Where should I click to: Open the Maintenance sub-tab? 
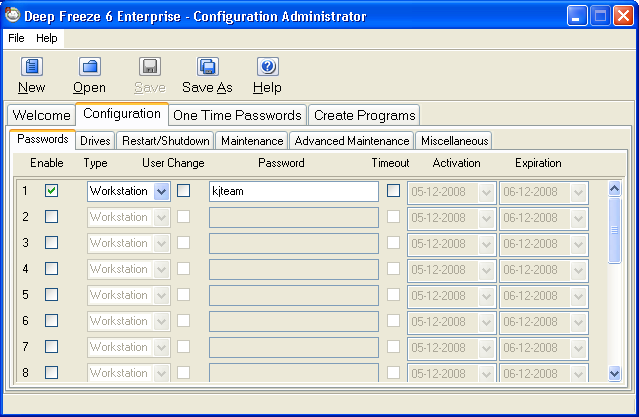pos(252,141)
